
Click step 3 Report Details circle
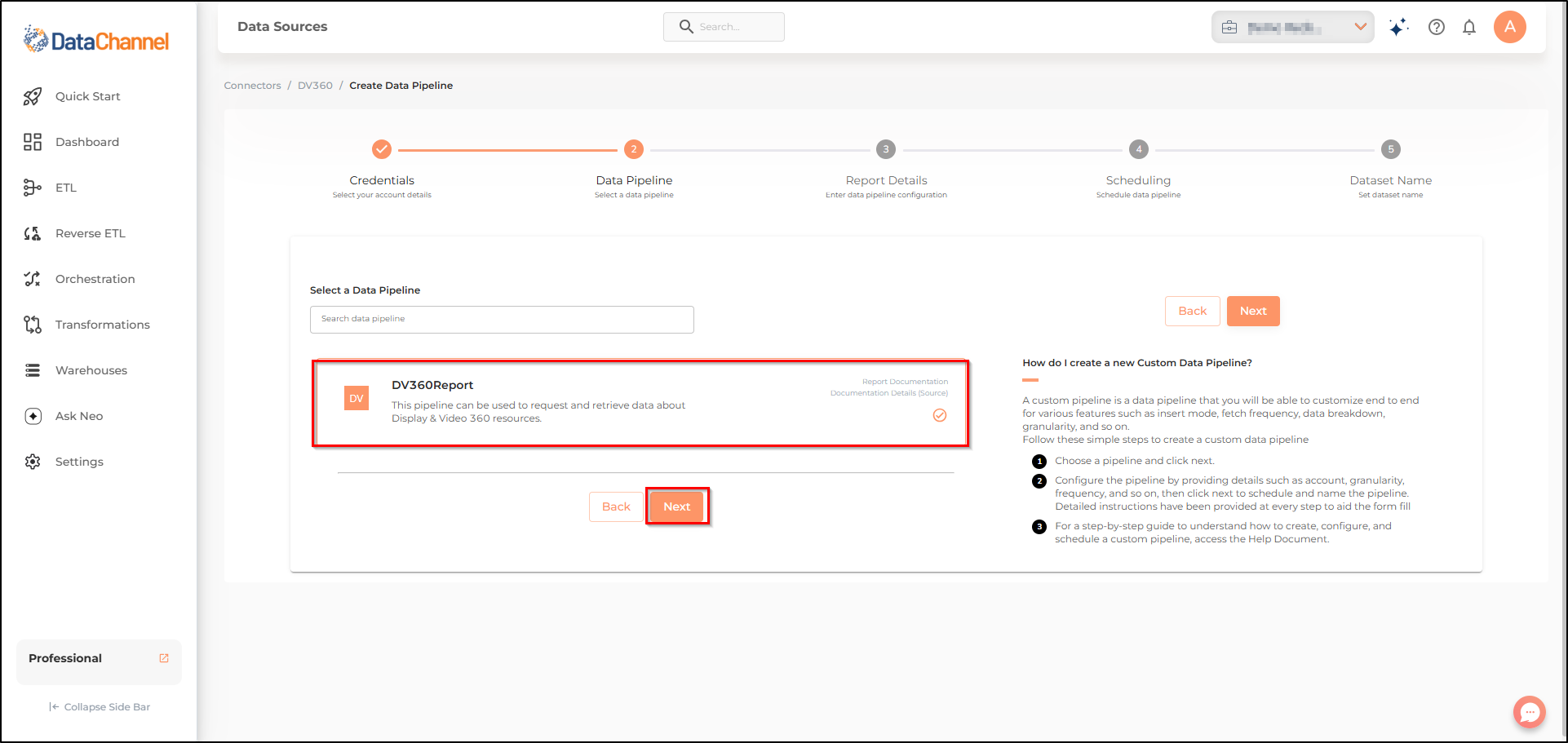point(886,149)
